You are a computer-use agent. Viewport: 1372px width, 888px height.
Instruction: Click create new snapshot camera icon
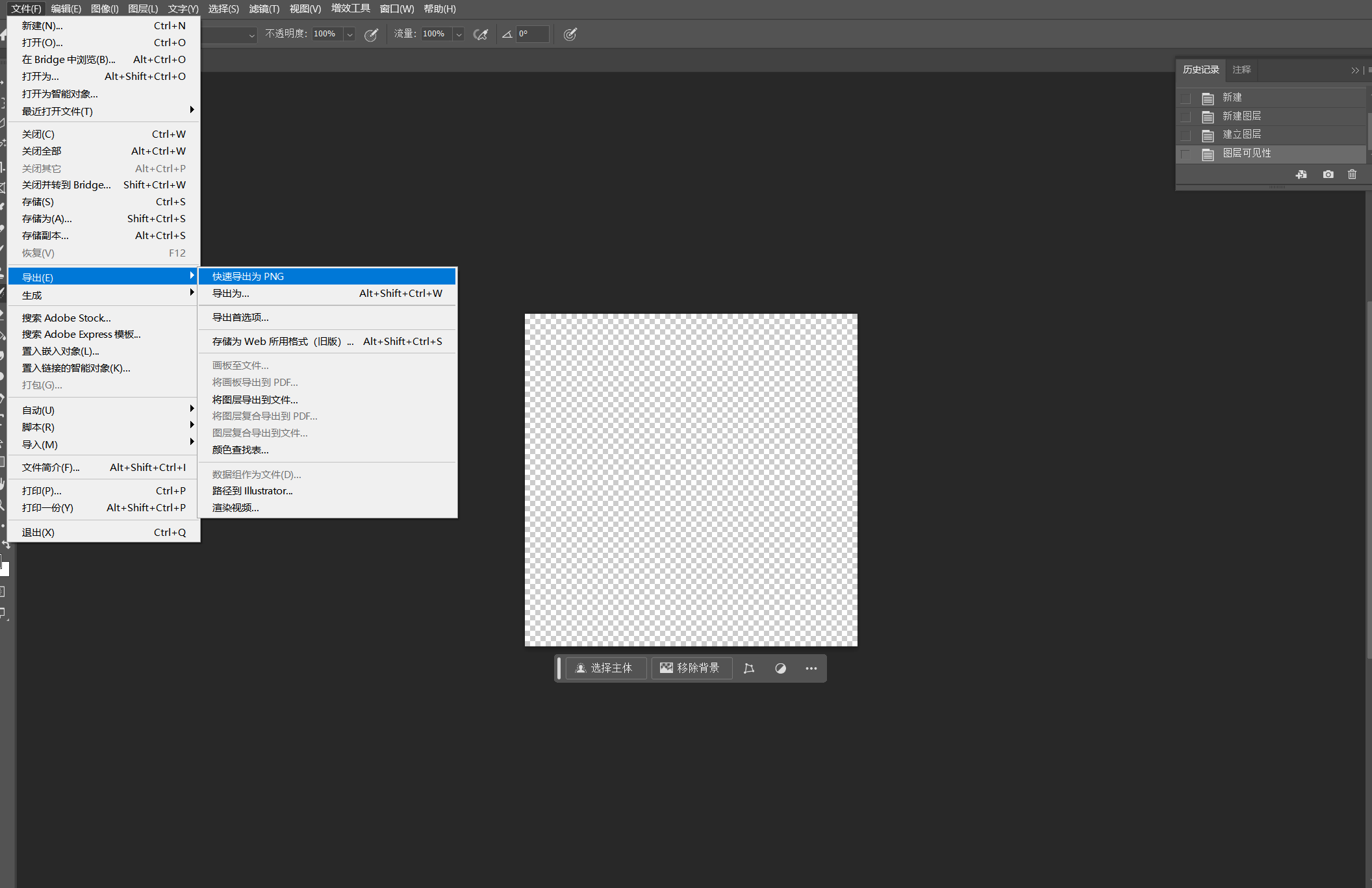[x=1328, y=174]
